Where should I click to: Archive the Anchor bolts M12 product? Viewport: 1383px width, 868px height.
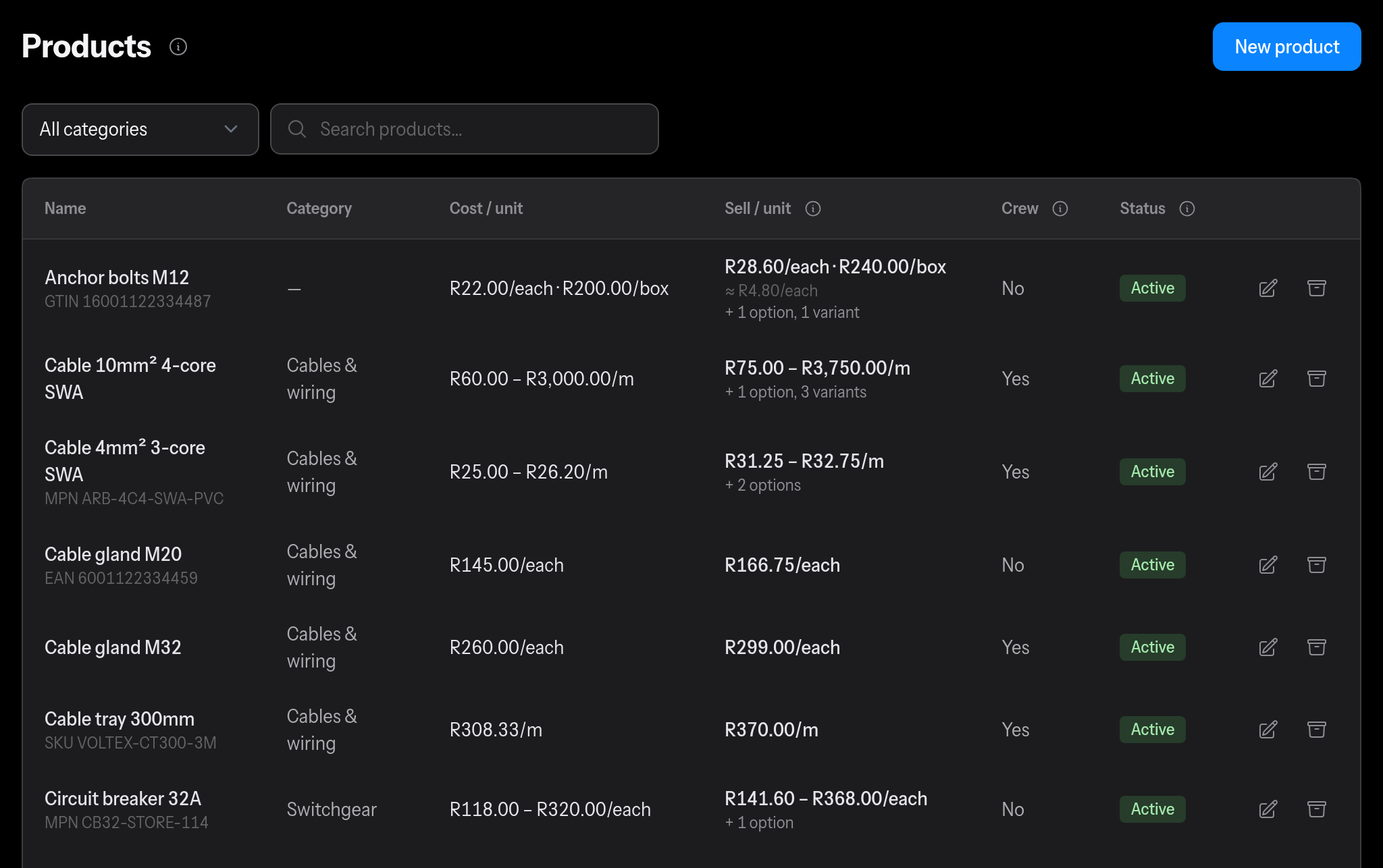pyautogui.click(x=1317, y=288)
